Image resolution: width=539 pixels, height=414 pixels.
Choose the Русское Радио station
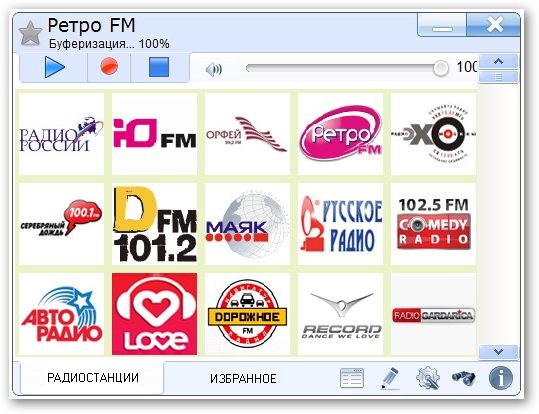pos(340,224)
